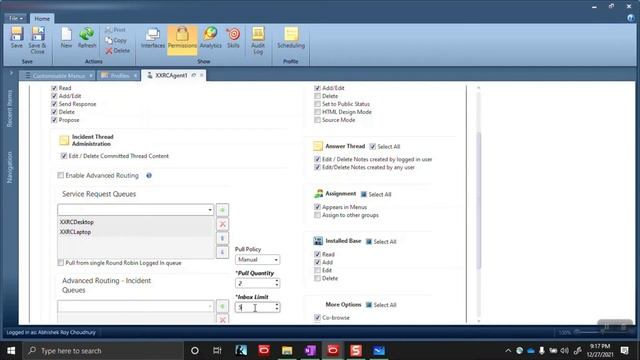Add an Advanced Routing incident queue with the green plus
This screenshot has width=640, height=360.
point(222,306)
